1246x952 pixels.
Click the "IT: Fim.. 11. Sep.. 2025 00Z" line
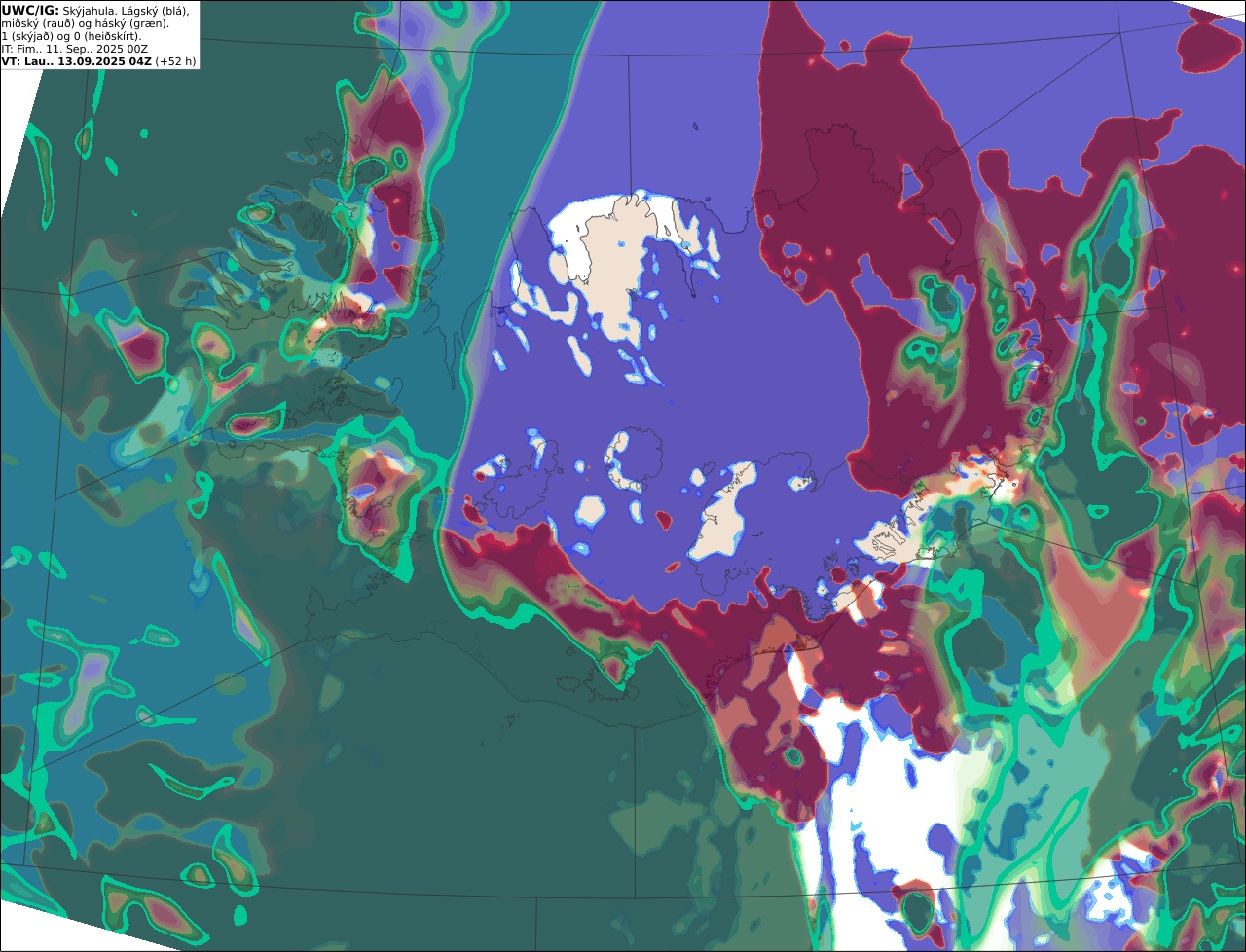(x=75, y=49)
